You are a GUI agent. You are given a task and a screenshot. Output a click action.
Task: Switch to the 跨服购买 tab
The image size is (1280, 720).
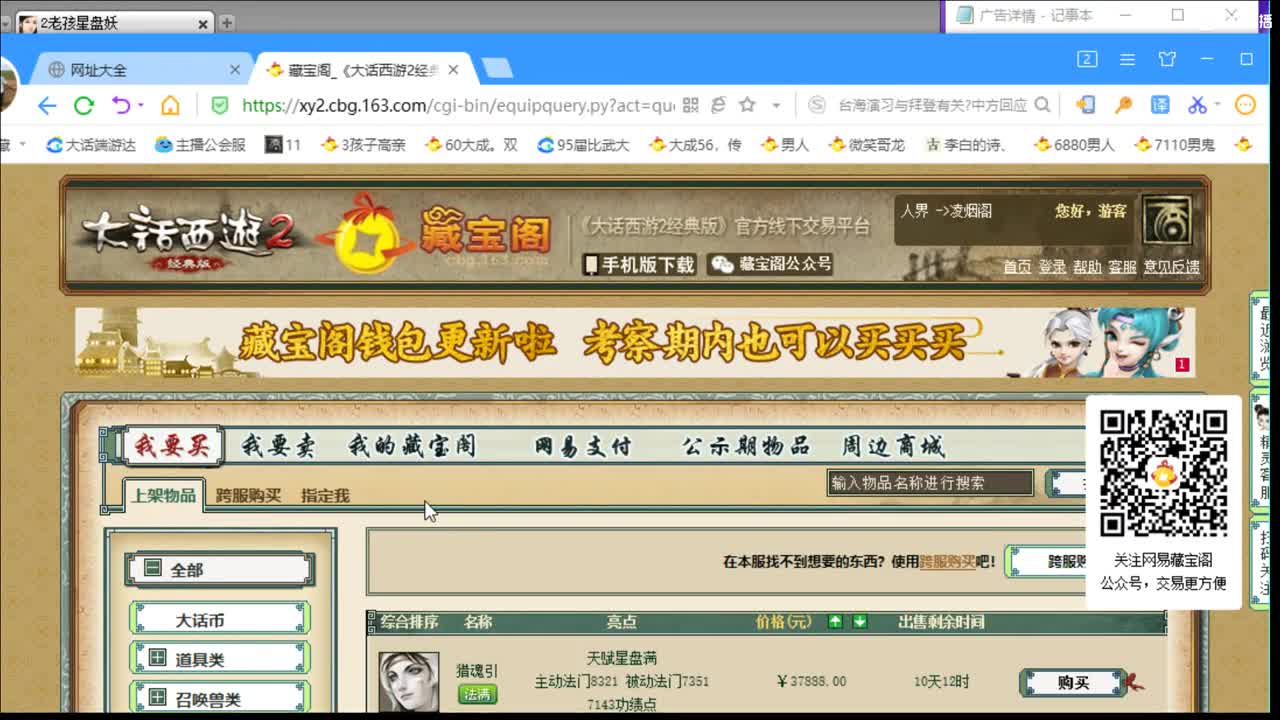[x=248, y=496]
